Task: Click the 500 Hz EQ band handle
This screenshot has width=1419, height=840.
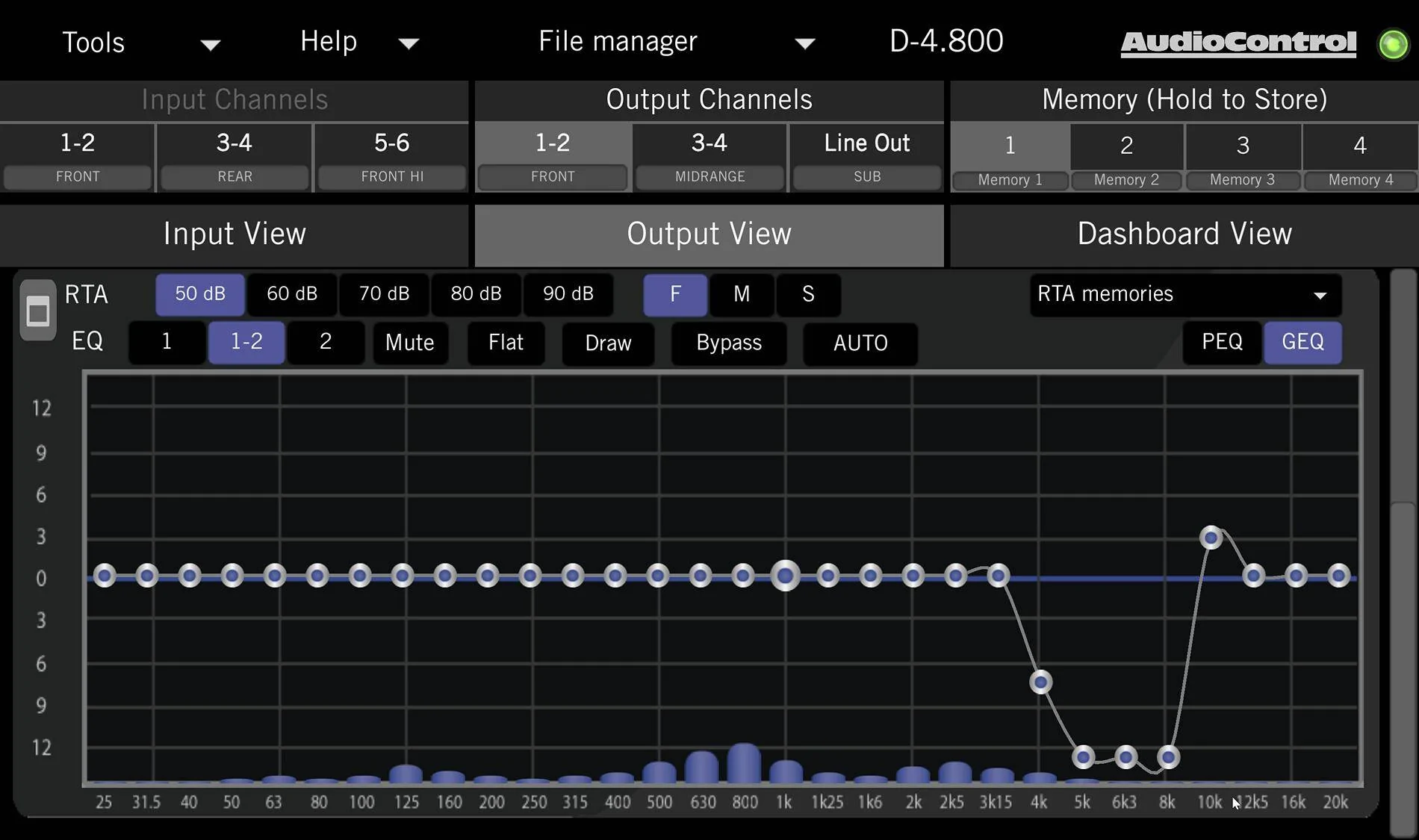Action: point(658,576)
